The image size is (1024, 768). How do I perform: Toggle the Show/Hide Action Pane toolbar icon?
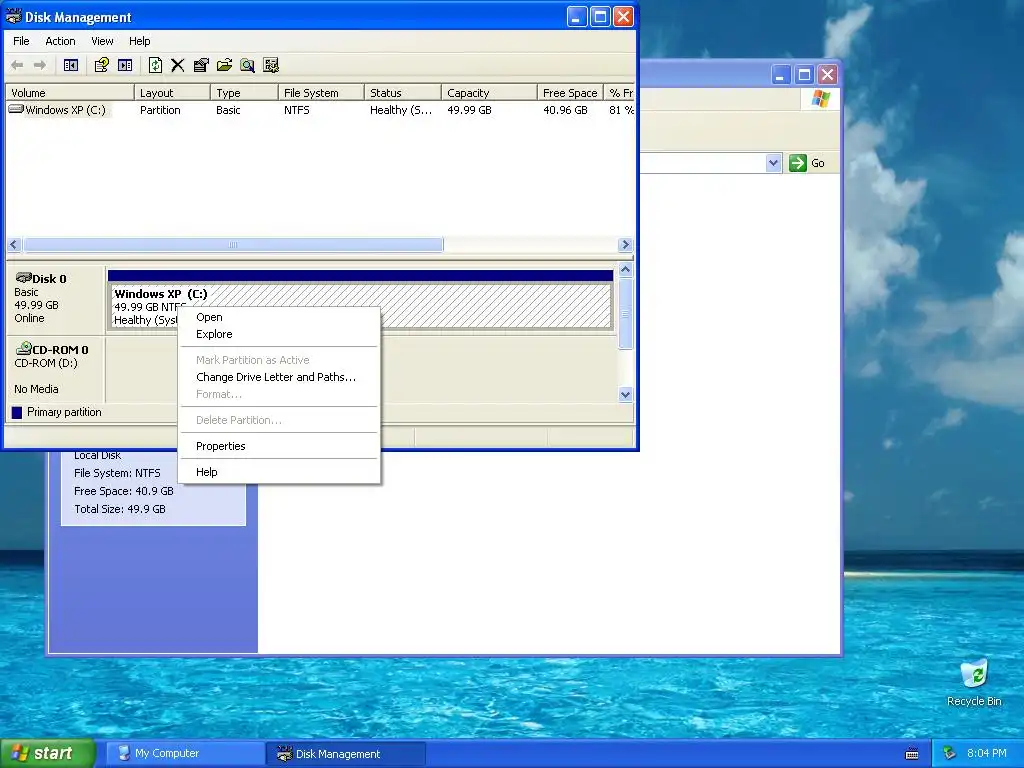coord(125,65)
